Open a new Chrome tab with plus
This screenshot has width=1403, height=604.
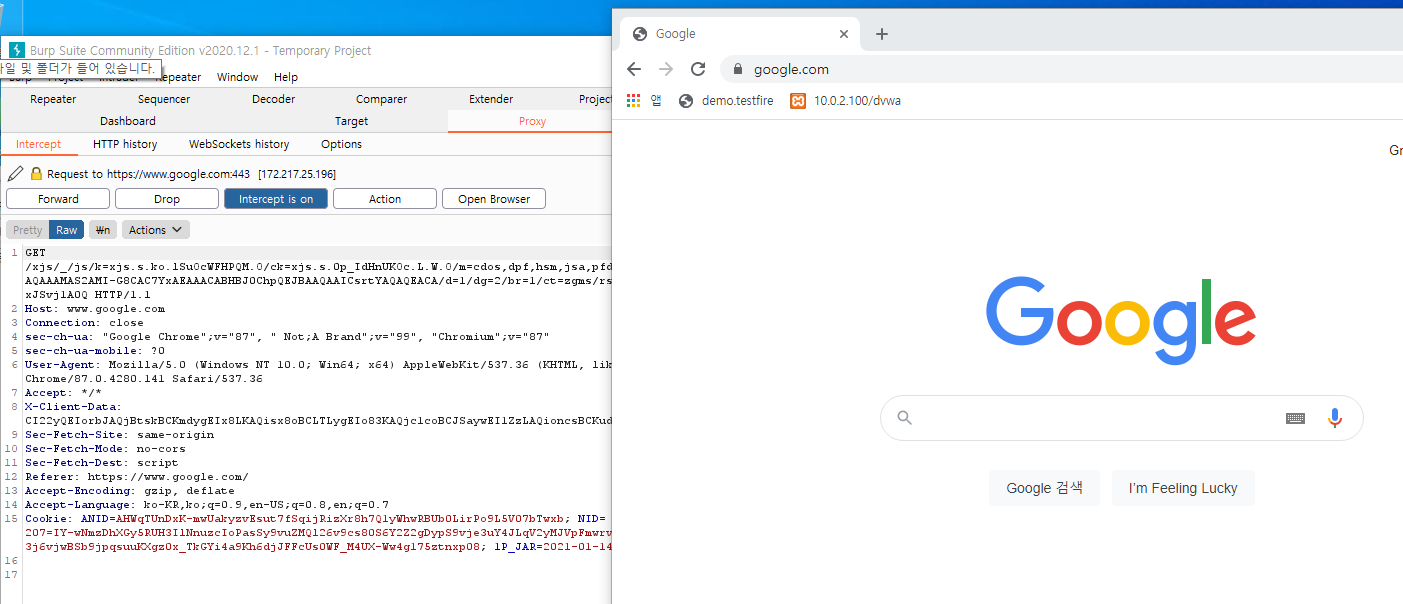881,34
